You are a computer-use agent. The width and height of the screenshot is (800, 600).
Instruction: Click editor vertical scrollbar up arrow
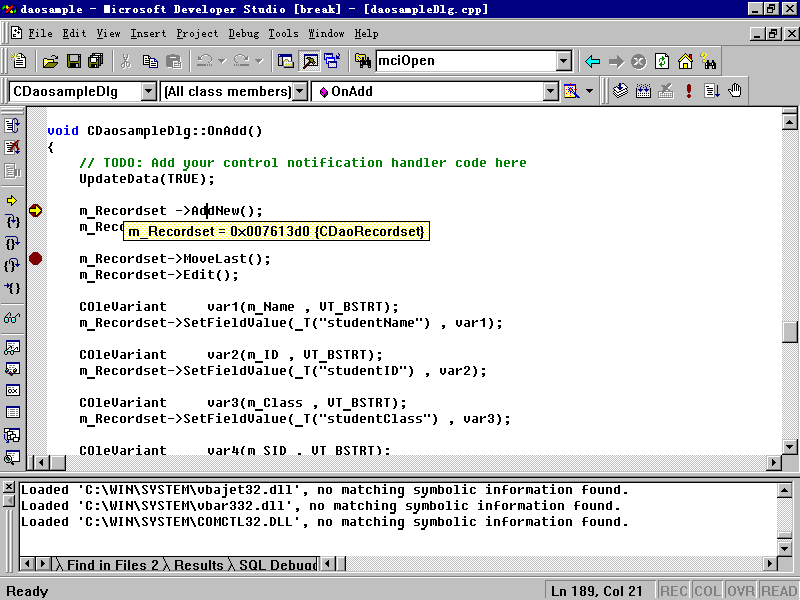click(x=789, y=122)
